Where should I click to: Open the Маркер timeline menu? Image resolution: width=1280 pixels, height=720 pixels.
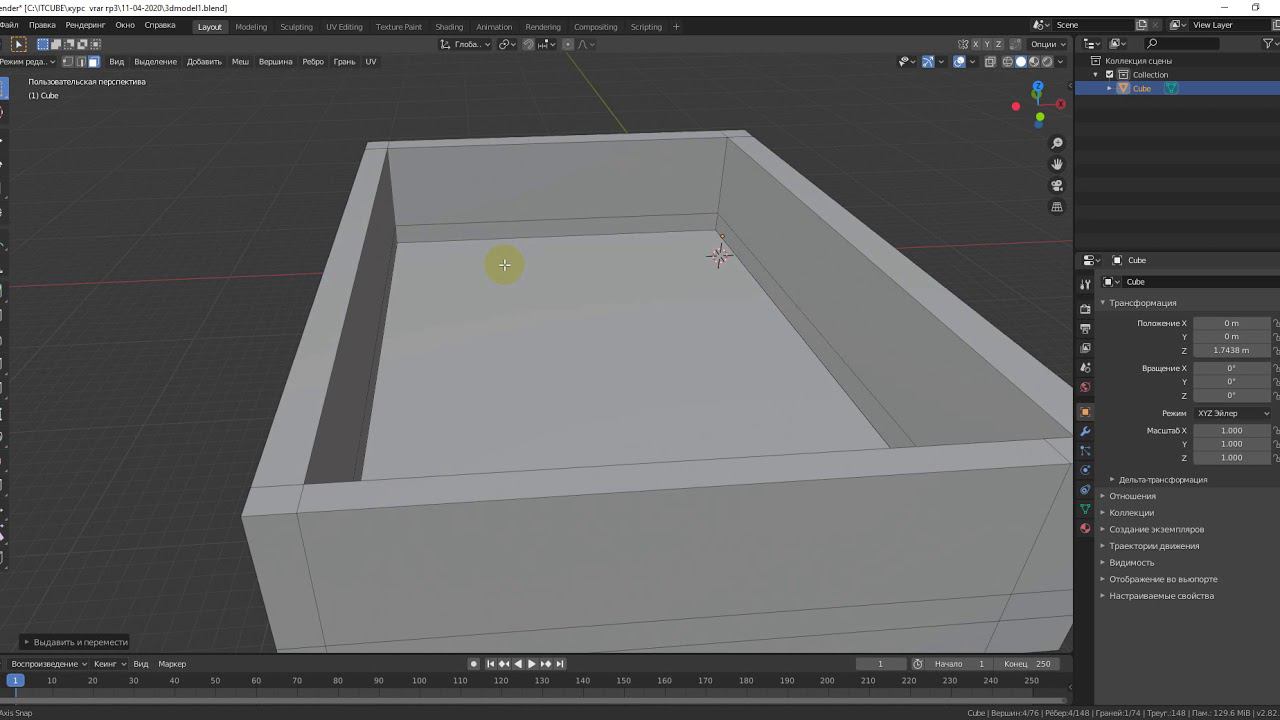click(x=172, y=664)
